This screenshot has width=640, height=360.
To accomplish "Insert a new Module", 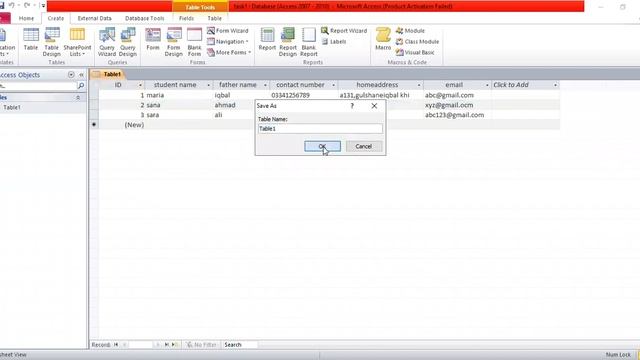I will pos(410,31).
